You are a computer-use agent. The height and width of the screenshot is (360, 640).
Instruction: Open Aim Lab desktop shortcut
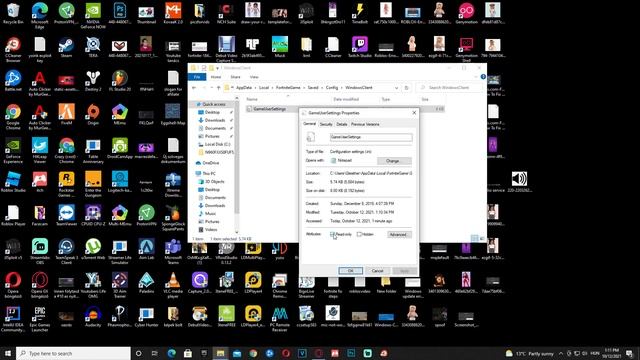click(146, 249)
